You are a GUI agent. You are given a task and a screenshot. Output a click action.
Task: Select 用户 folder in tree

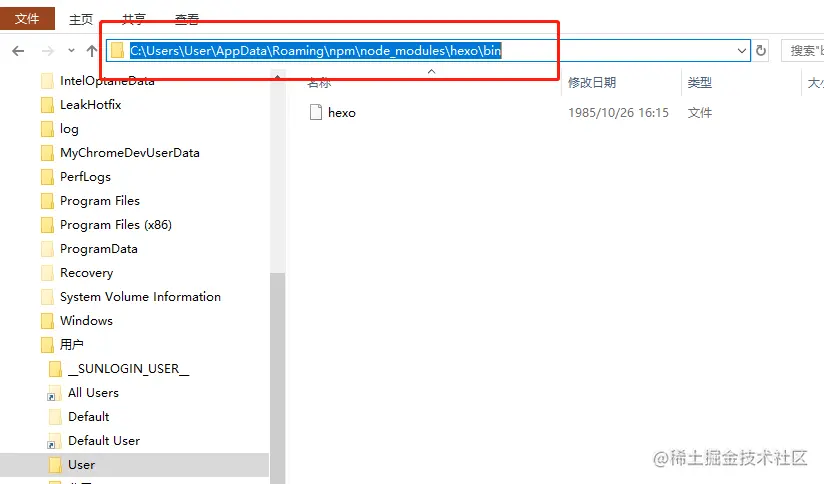point(71,345)
